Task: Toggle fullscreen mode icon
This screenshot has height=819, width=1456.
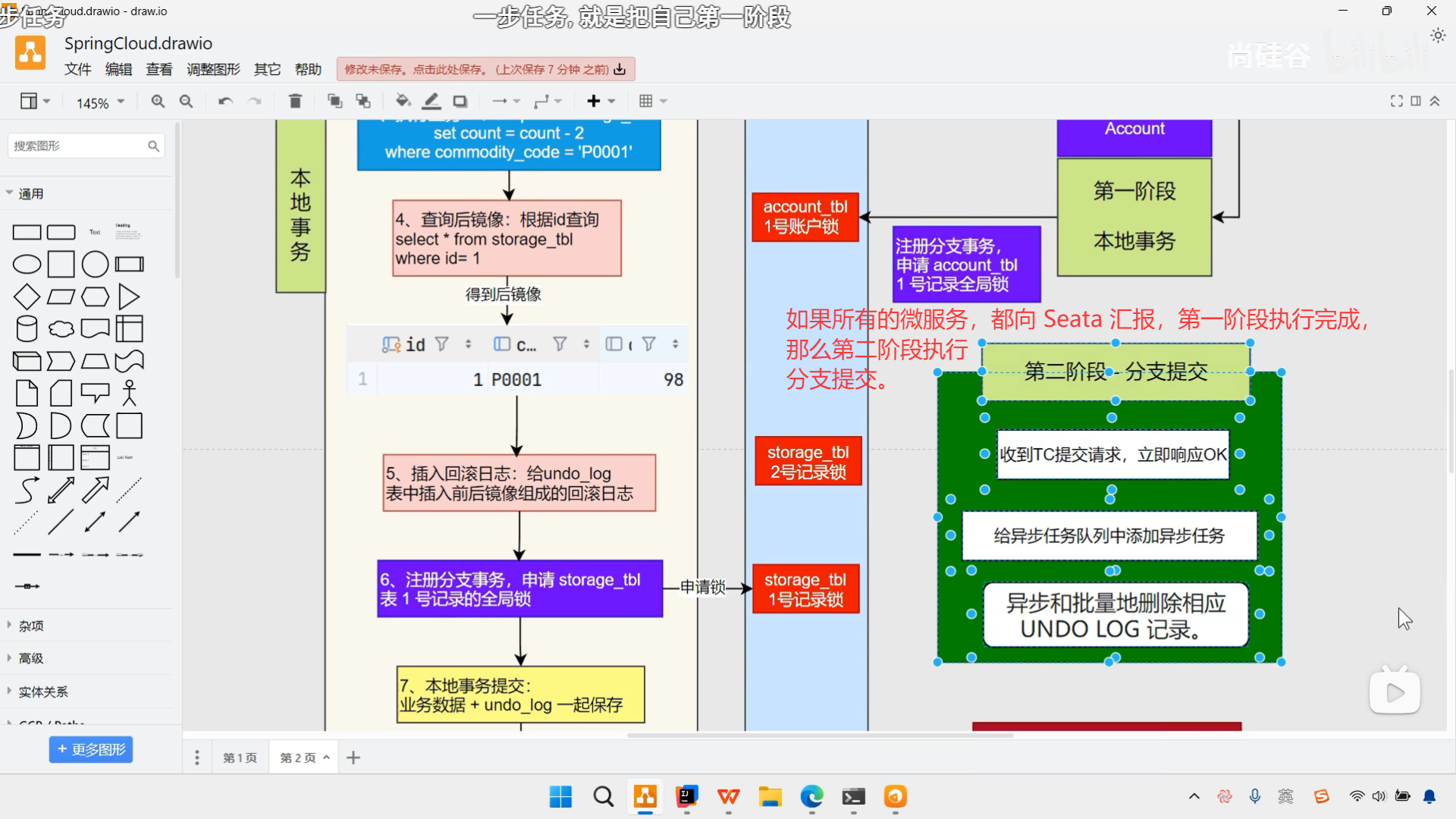Action: point(1396,102)
